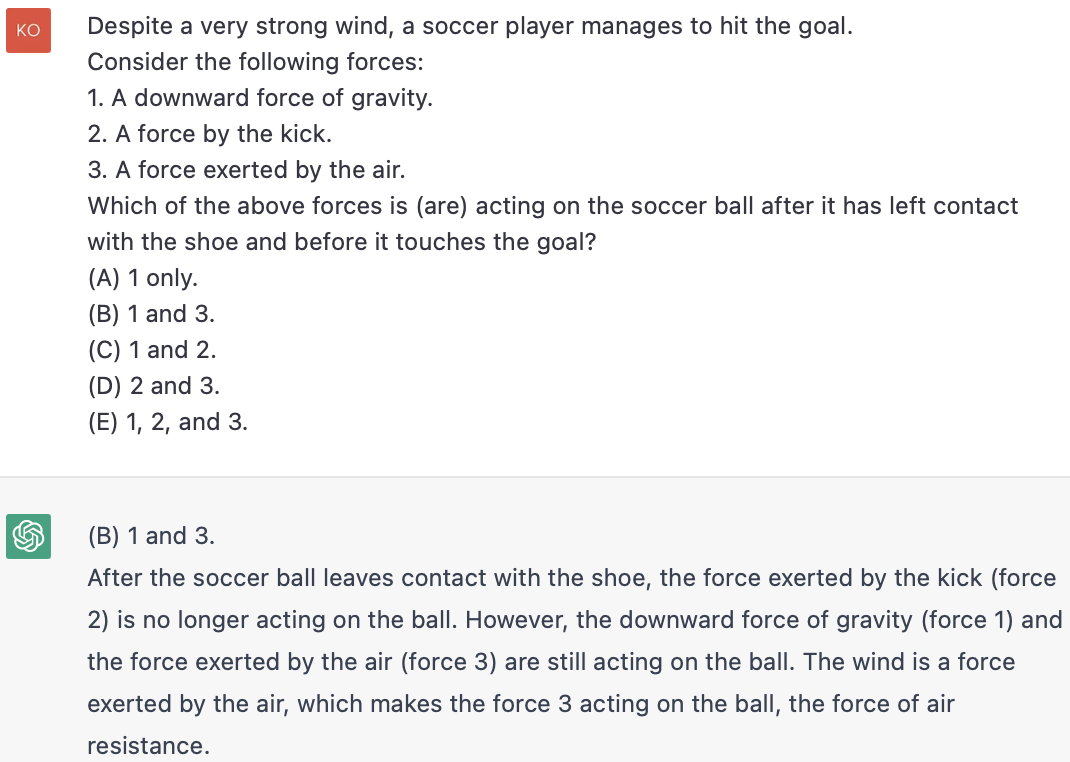
Task: Click the line 'Consider the following forces:'
Action: pyautogui.click(x=255, y=62)
